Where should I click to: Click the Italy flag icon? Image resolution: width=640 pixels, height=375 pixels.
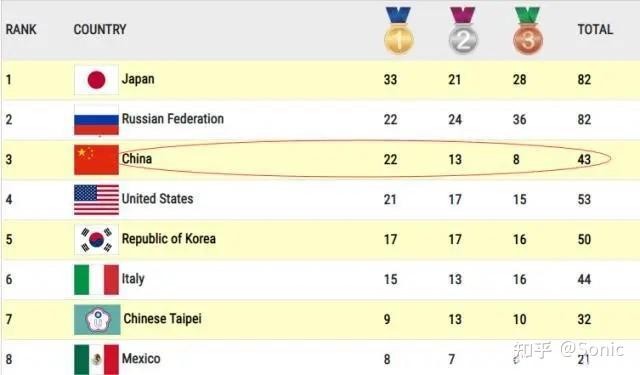click(x=96, y=280)
